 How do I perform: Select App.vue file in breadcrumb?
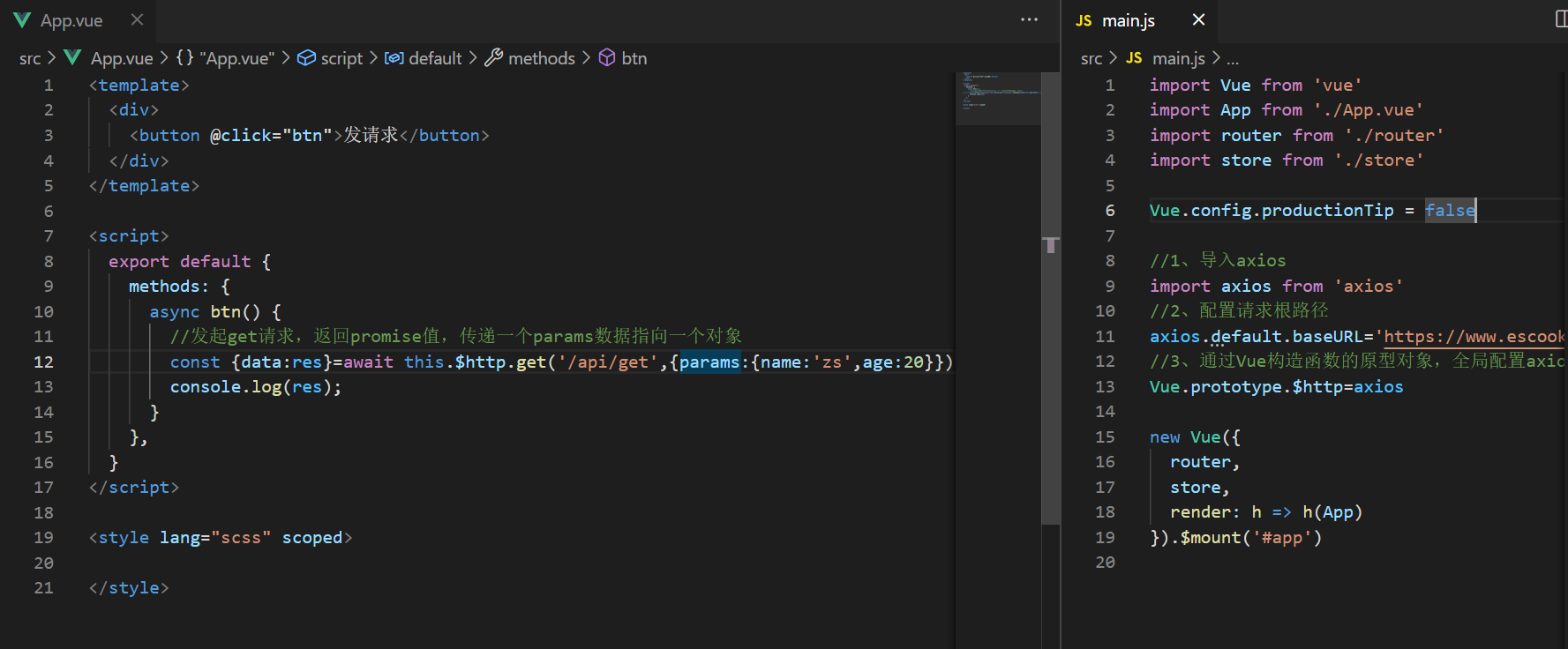pos(122,58)
